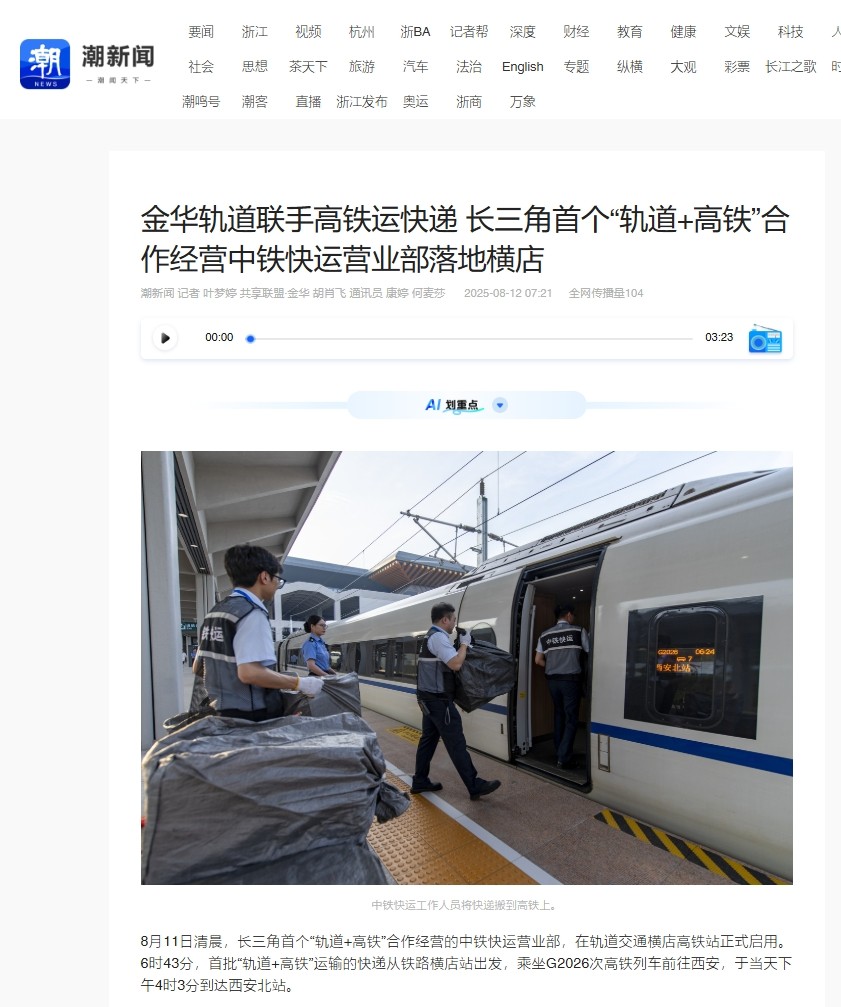Play the article audio
This screenshot has height=1007, width=841.
pyautogui.click(x=165, y=338)
